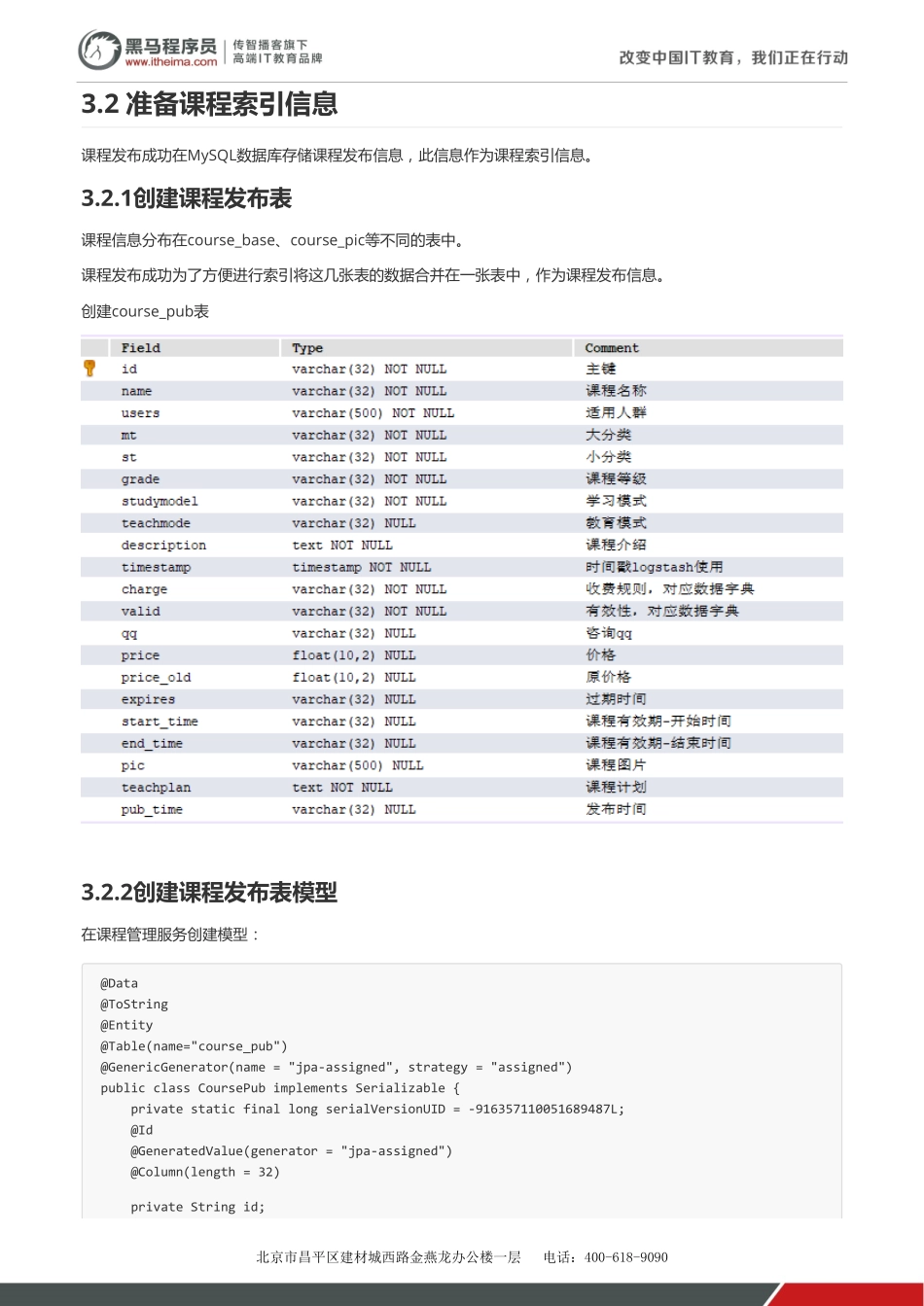Click the 黑马程序员 circular logo icon
This screenshot has height=1306, width=924.
click(98, 48)
